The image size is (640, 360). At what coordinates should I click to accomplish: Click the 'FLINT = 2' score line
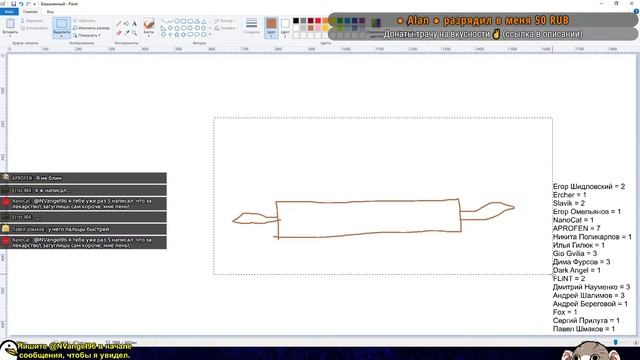tap(569, 278)
